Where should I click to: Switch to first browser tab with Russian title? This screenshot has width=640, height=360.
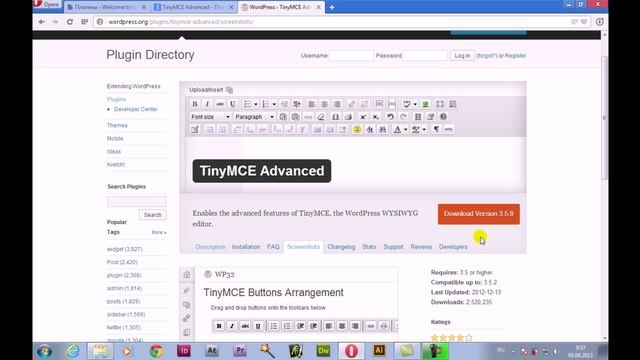pos(106,7)
